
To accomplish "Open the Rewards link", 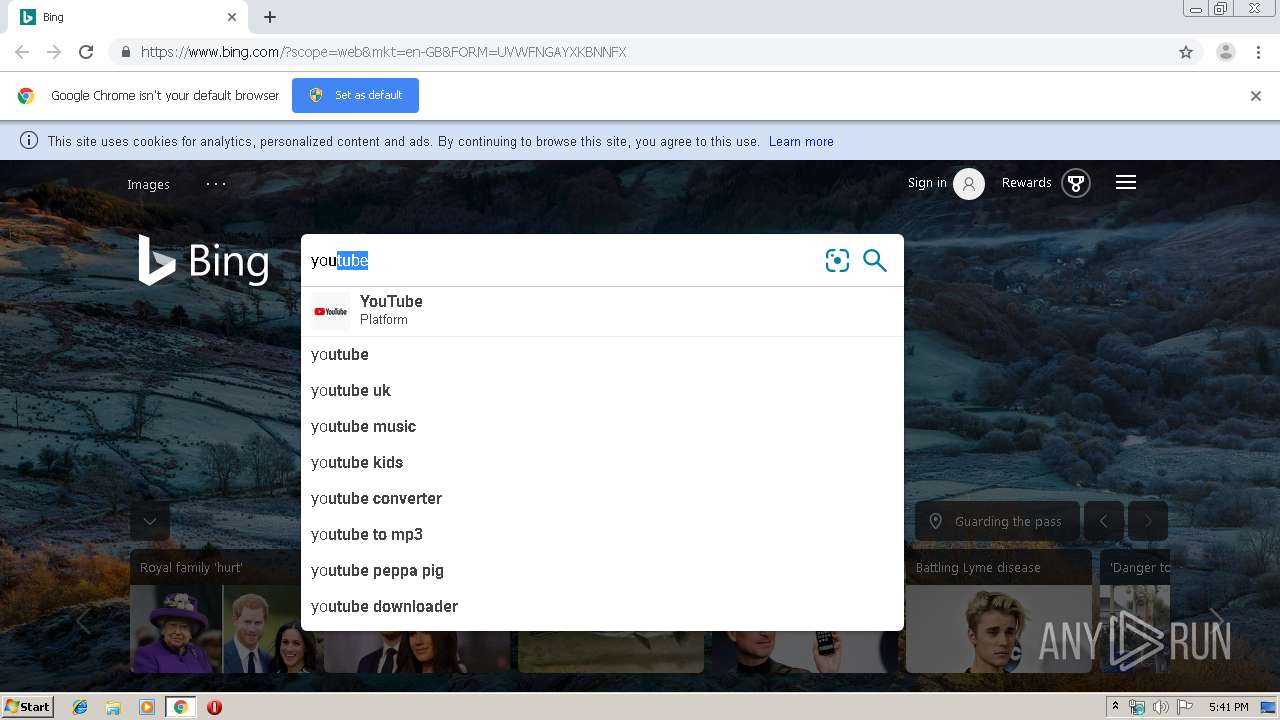I will [x=1026, y=183].
